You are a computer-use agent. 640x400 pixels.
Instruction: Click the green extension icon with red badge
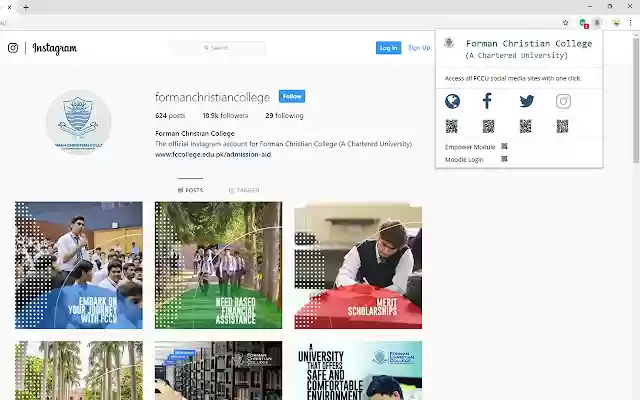coord(584,23)
